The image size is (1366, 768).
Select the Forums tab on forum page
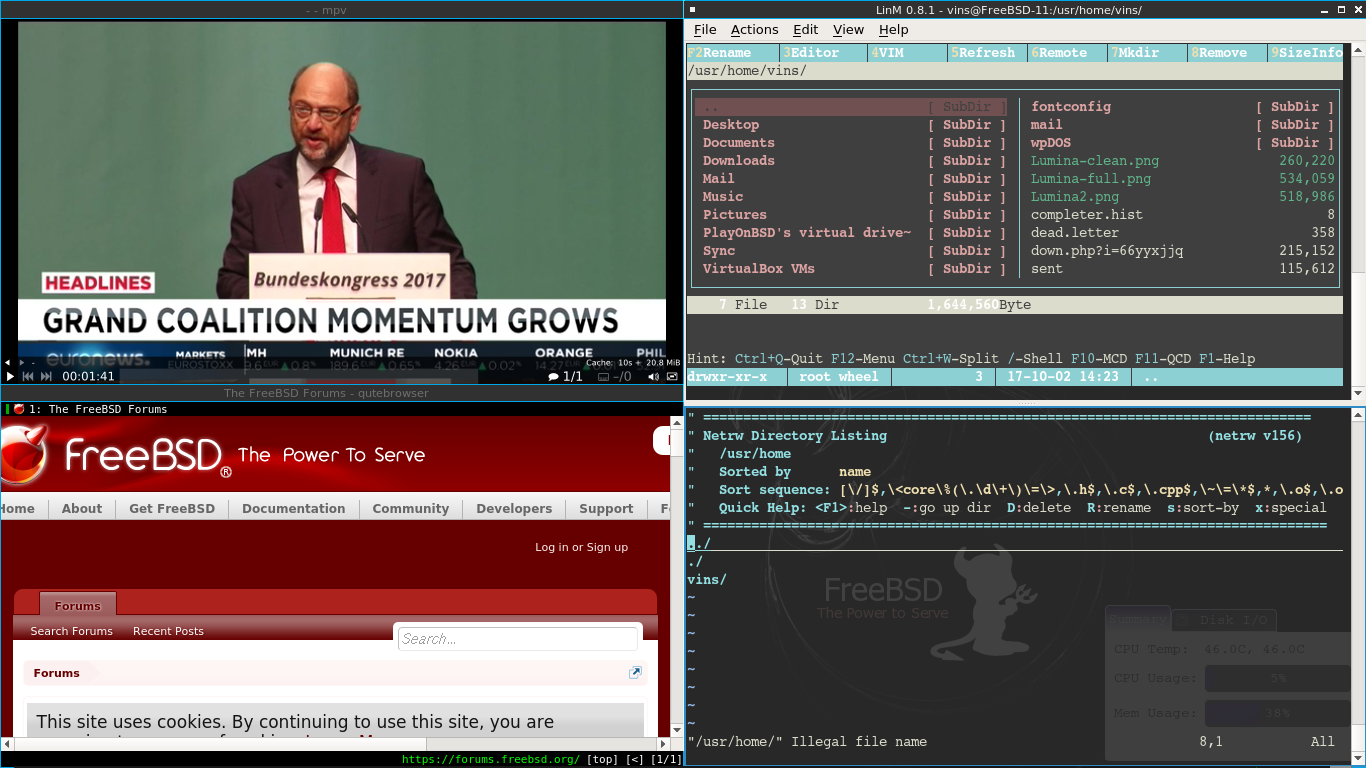78,605
